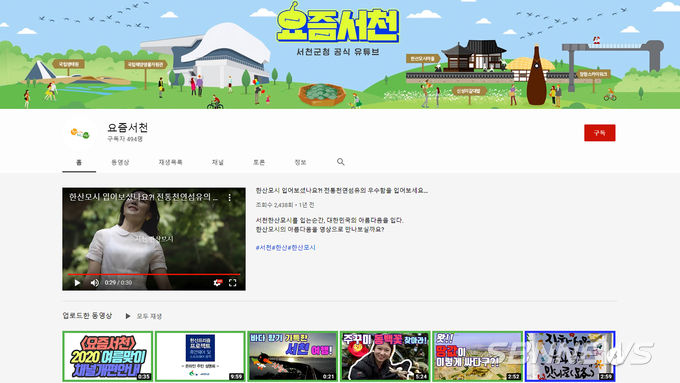Open the featured video title link 한산모시 입어보셨나요
Viewport: 680px width, 383px height.
point(341,190)
